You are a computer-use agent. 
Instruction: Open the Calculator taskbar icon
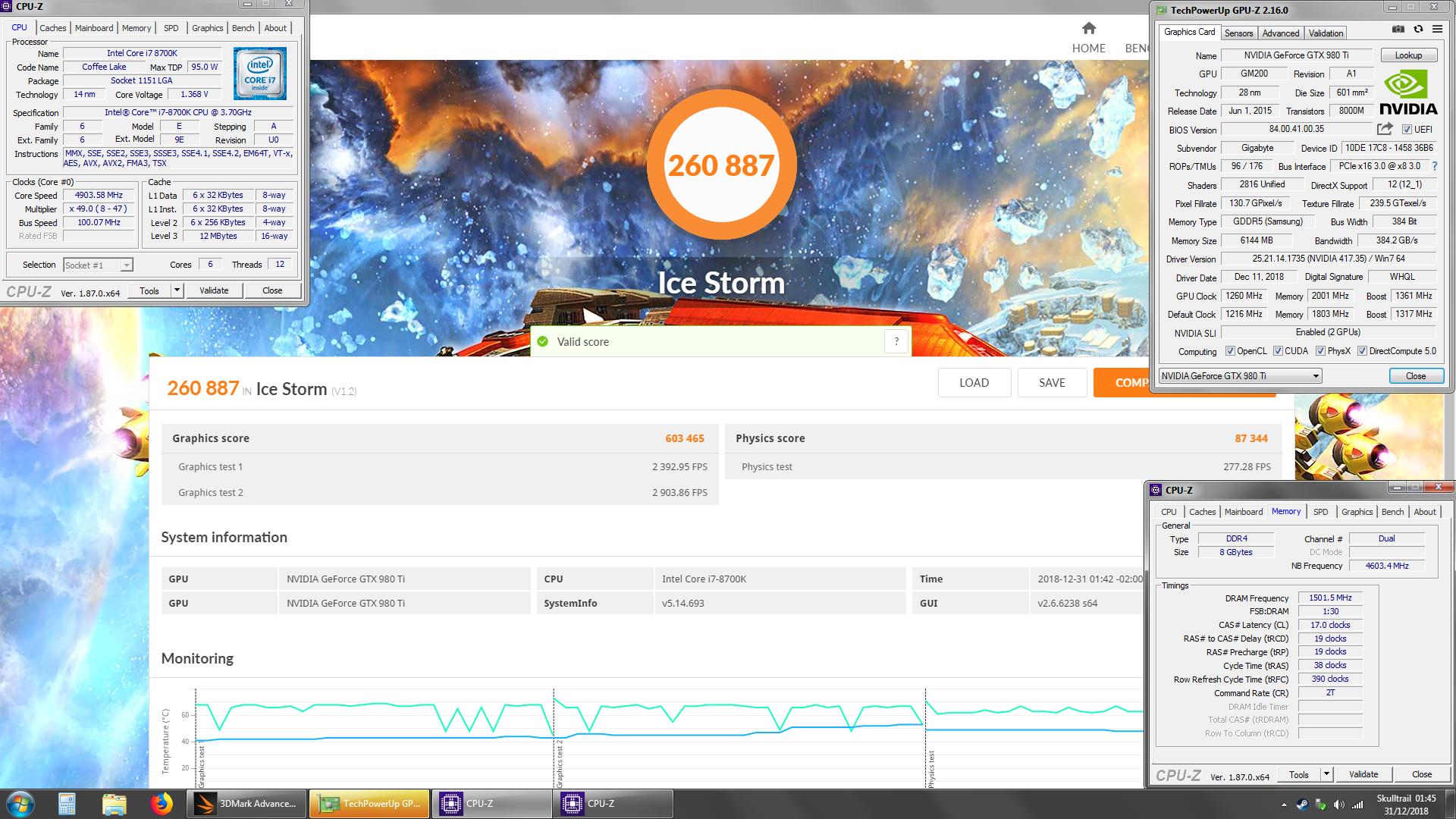67,804
